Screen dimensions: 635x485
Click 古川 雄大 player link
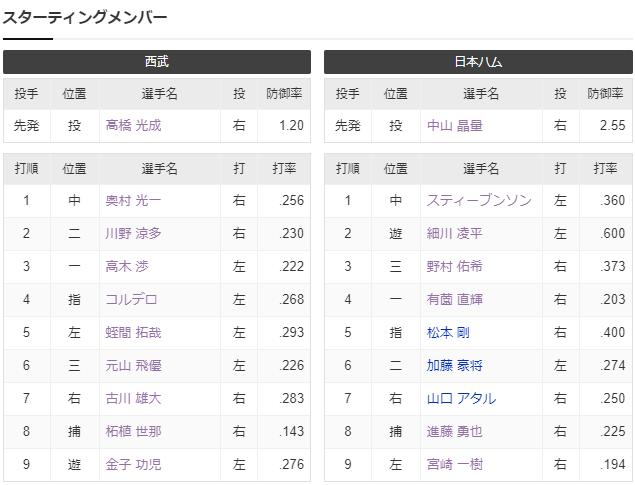coord(133,399)
